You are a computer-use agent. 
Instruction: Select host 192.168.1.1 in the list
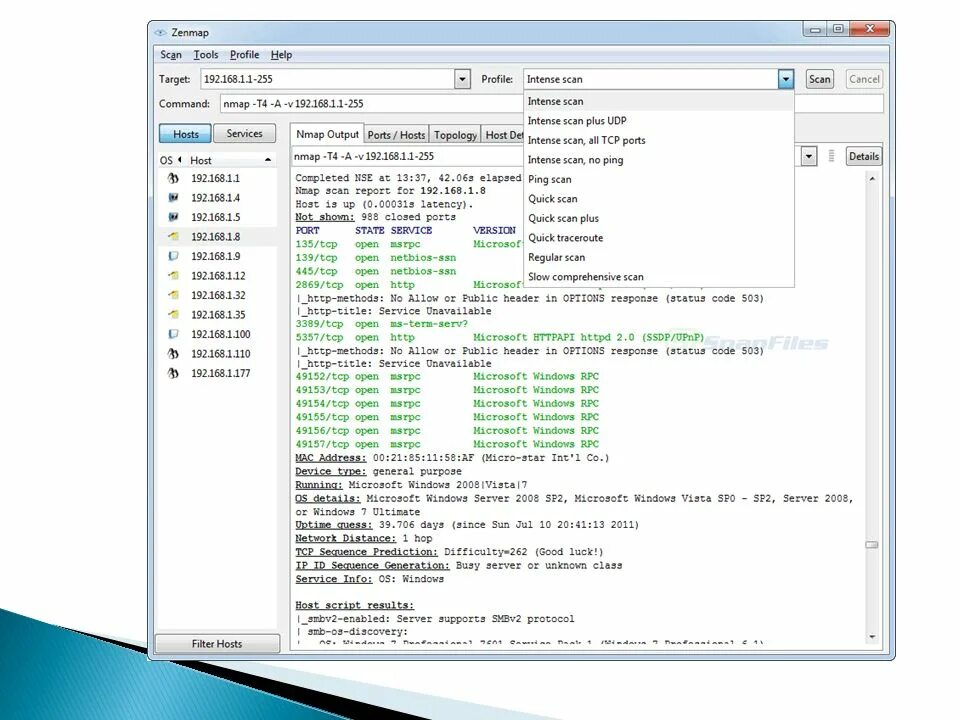216,178
